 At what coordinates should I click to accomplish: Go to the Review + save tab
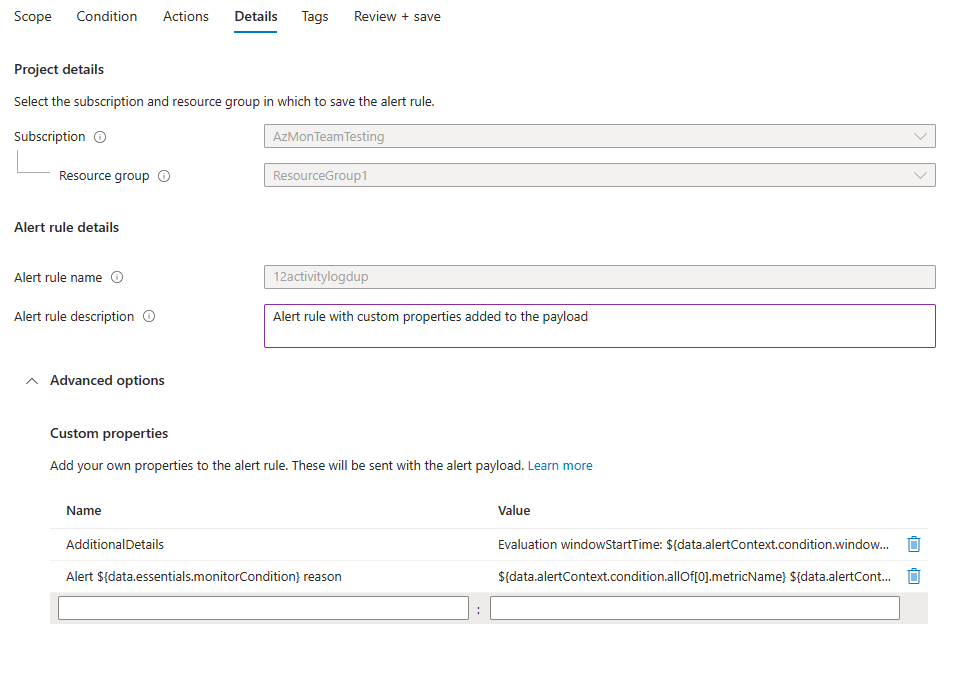(x=397, y=16)
